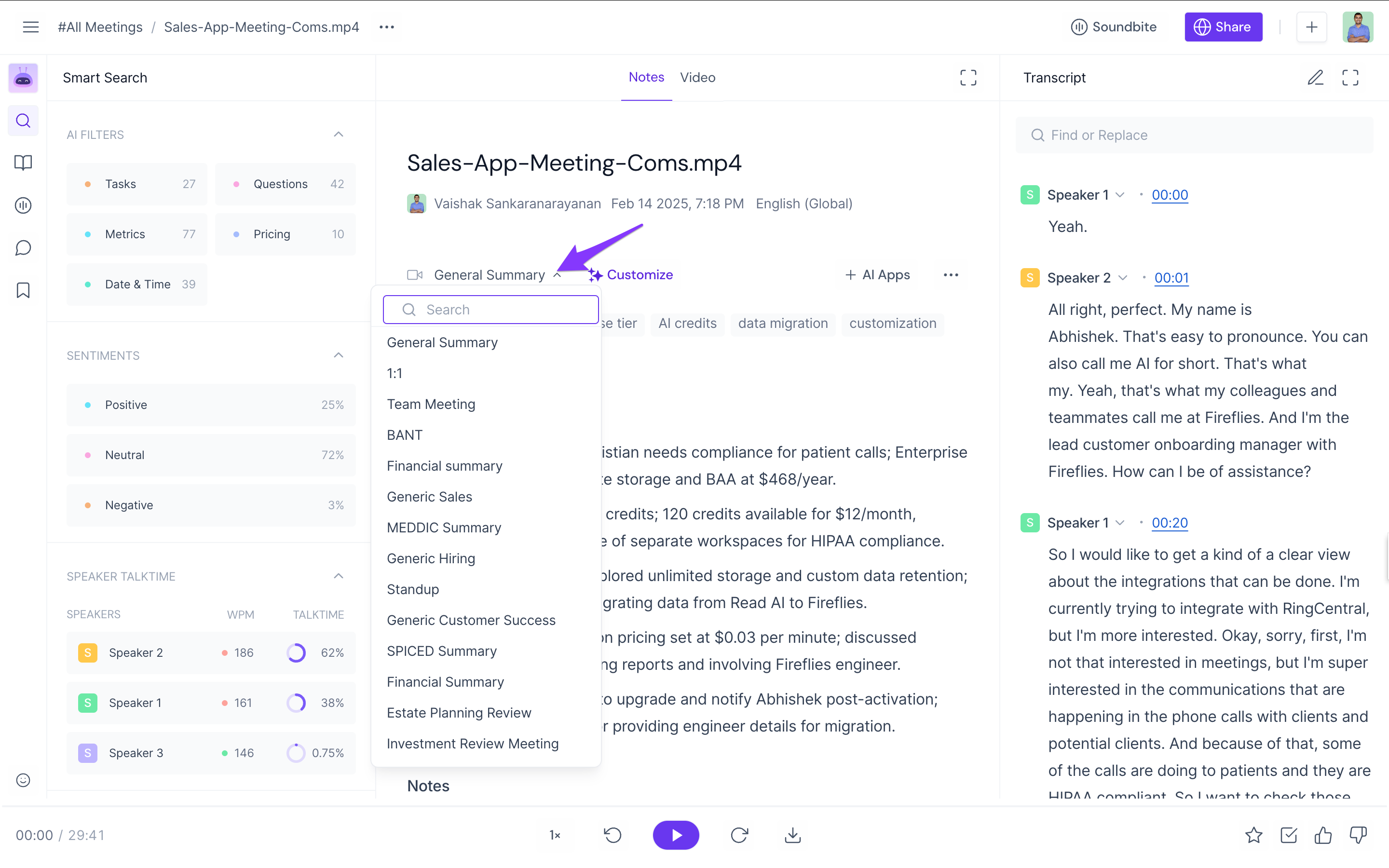The width and height of the screenshot is (1389, 868).
Task: Open the notebook sidebar icon
Action: click(23, 163)
